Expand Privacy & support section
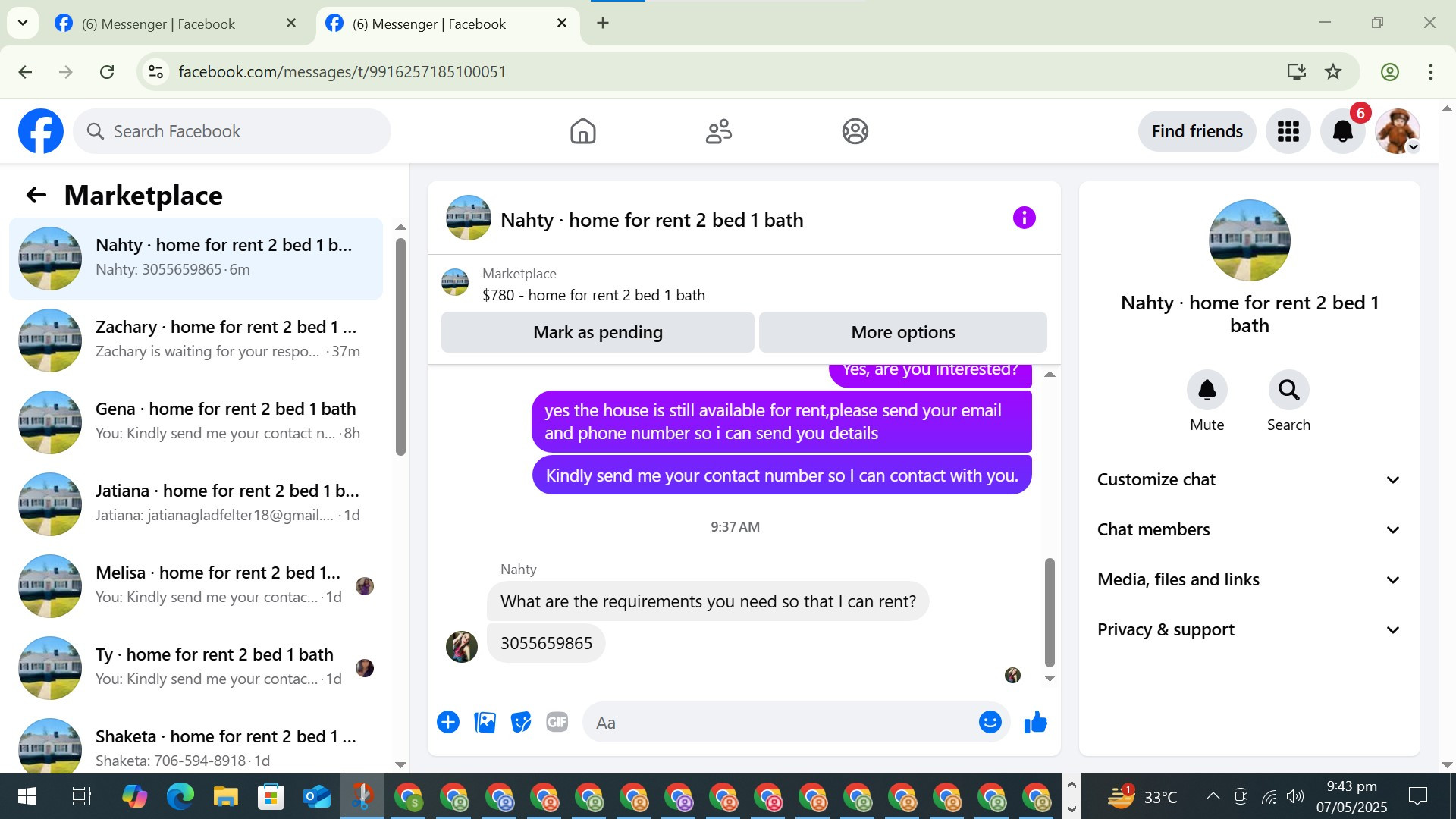The height and width of the screenshot is (819, 1456). 1248,629
